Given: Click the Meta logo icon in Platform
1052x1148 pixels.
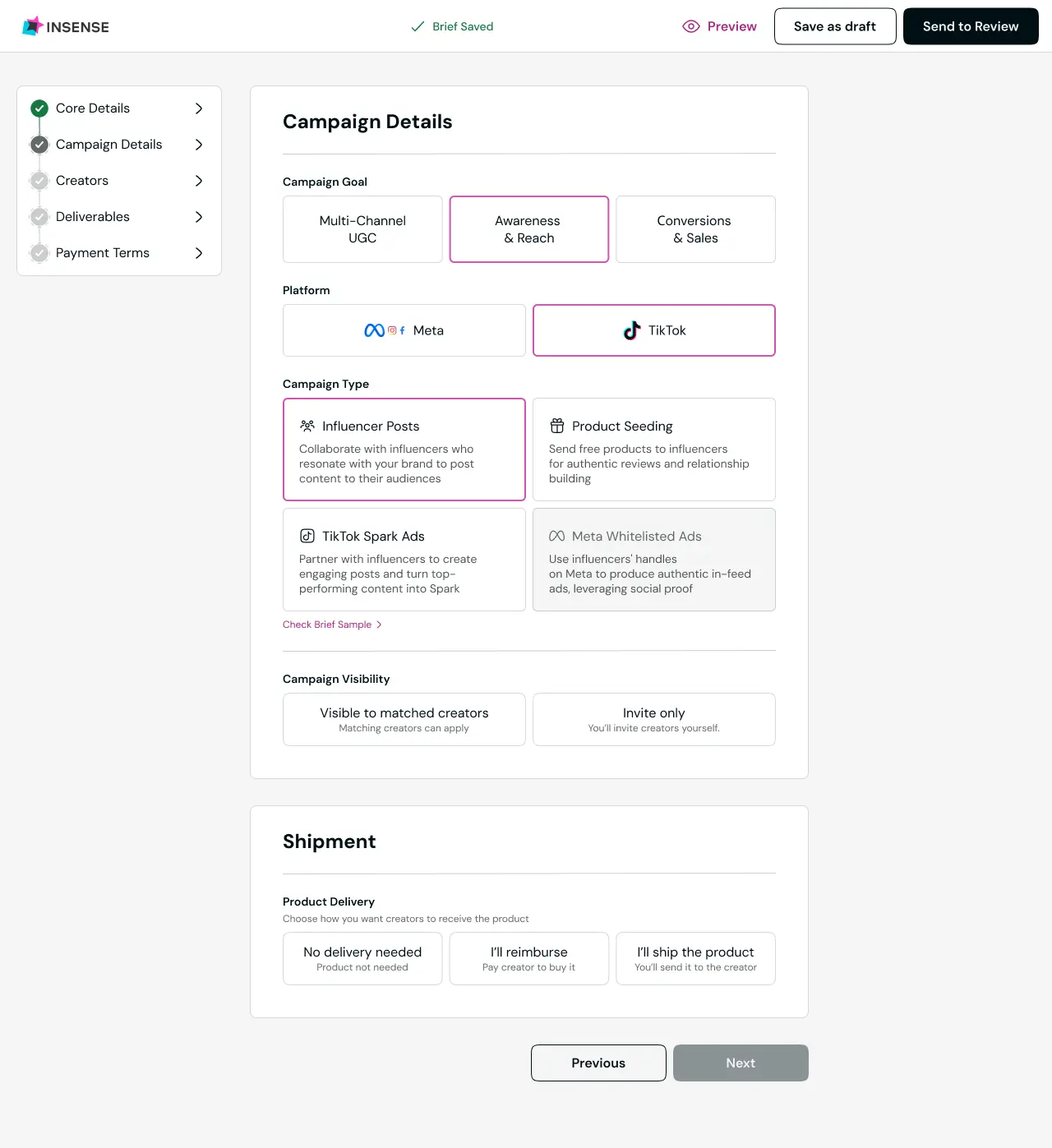Looking at the screenshot, I should coord(375,330).
